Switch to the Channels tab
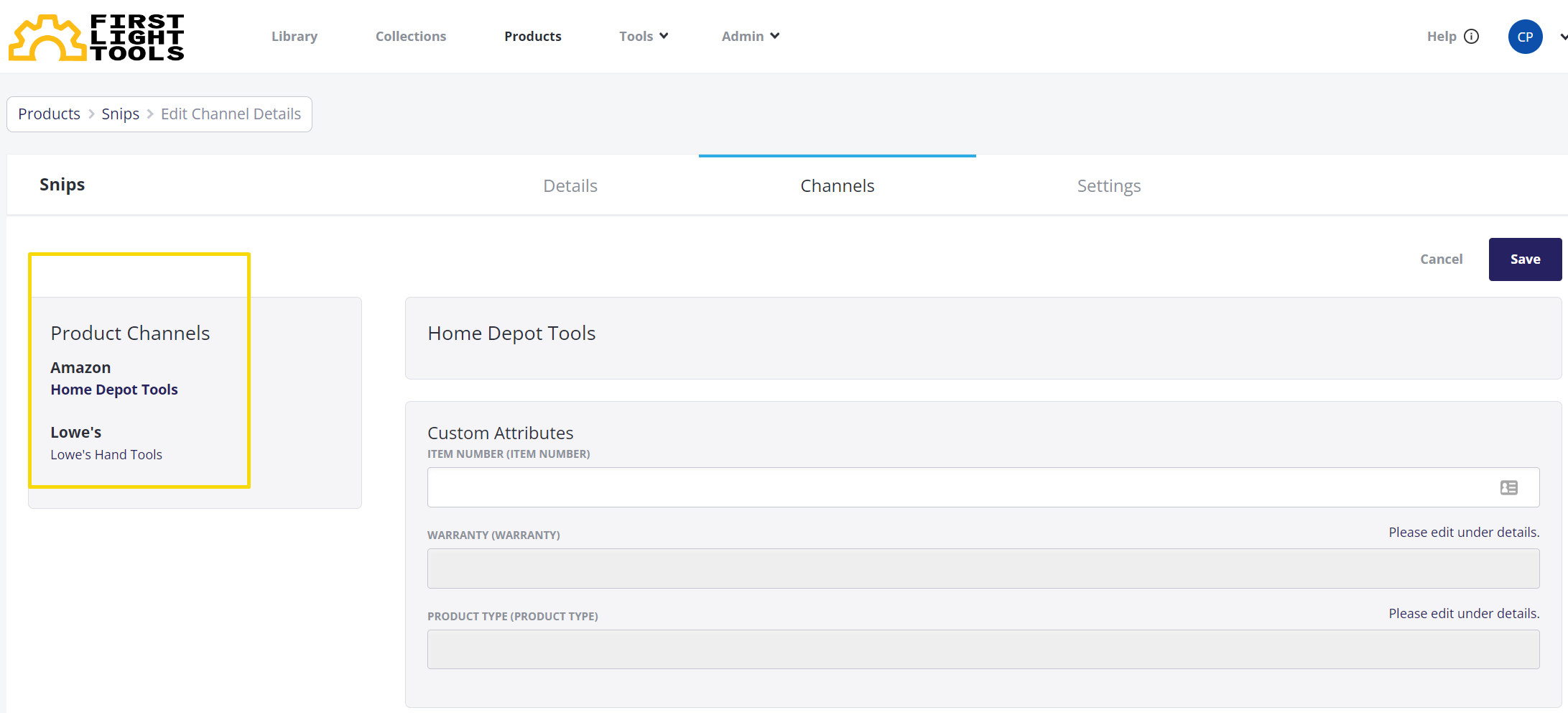The width and height of the screenshot is (1568, 713). 838,186
